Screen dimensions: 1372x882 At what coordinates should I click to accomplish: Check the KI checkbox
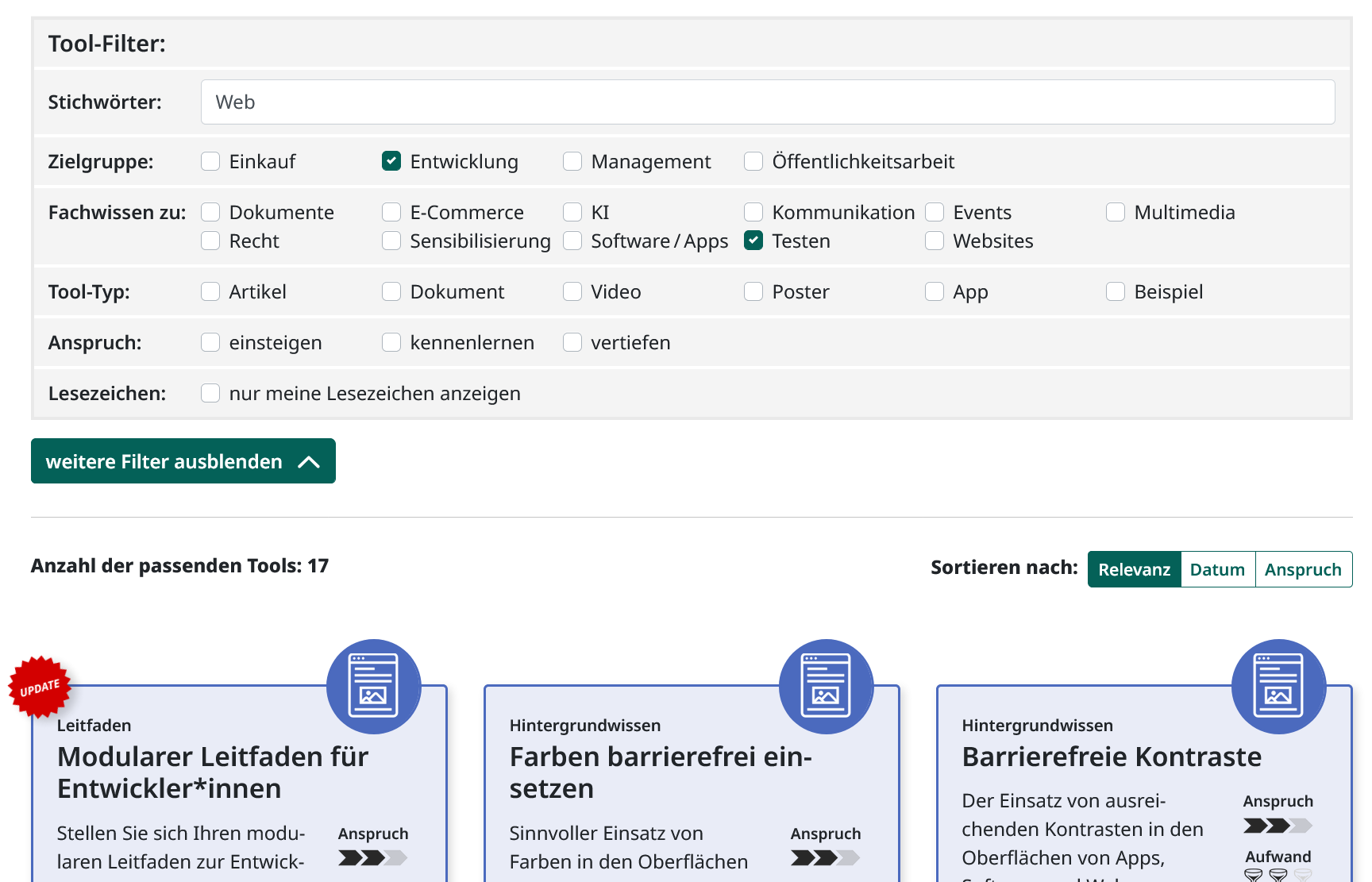click(x=572, y=212)
